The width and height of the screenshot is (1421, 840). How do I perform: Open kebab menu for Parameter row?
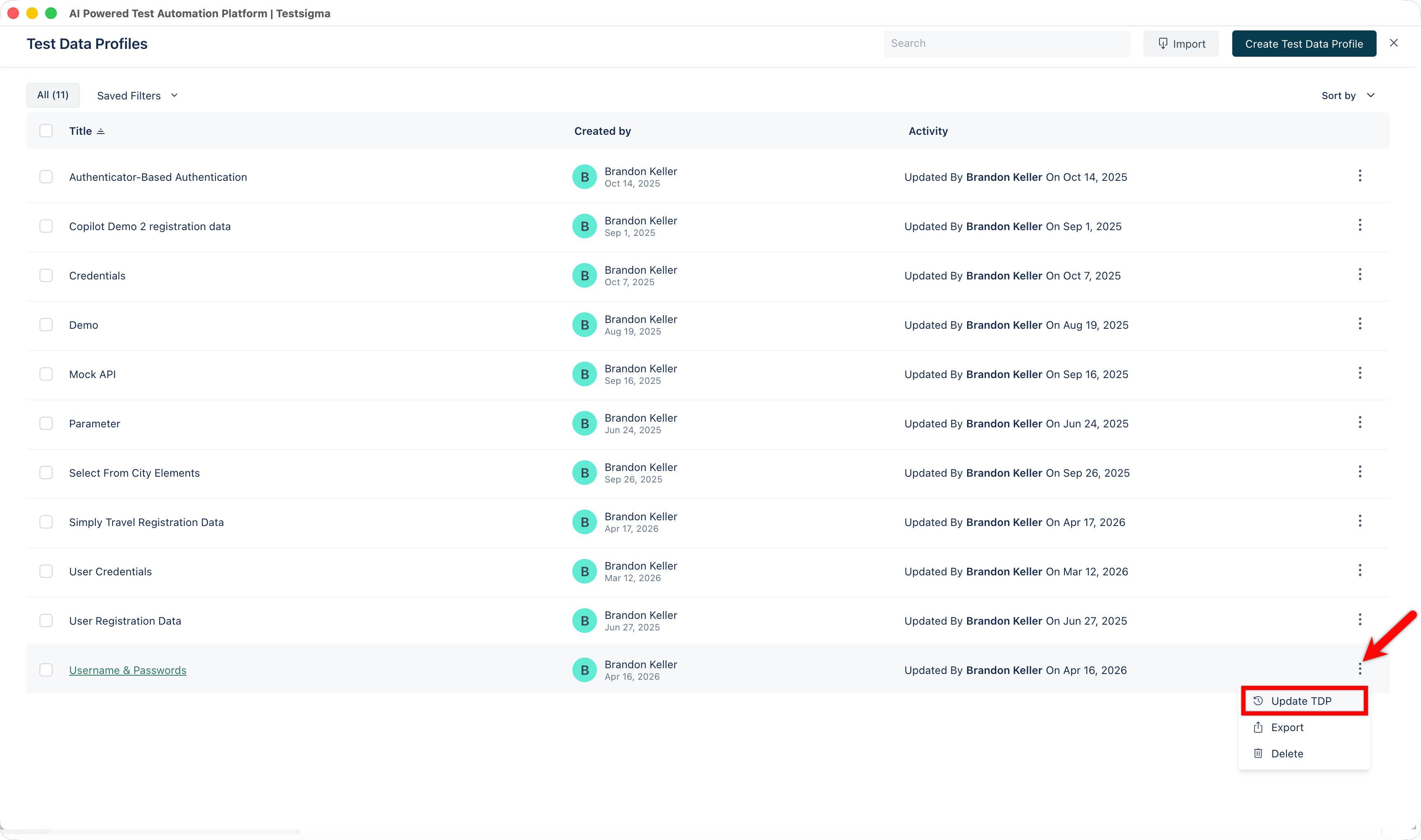point(1359,422)
